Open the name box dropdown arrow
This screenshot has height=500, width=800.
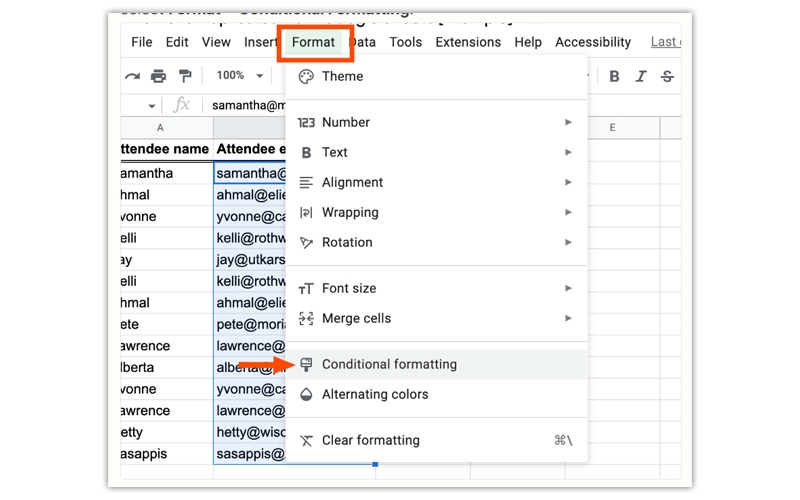152,106
